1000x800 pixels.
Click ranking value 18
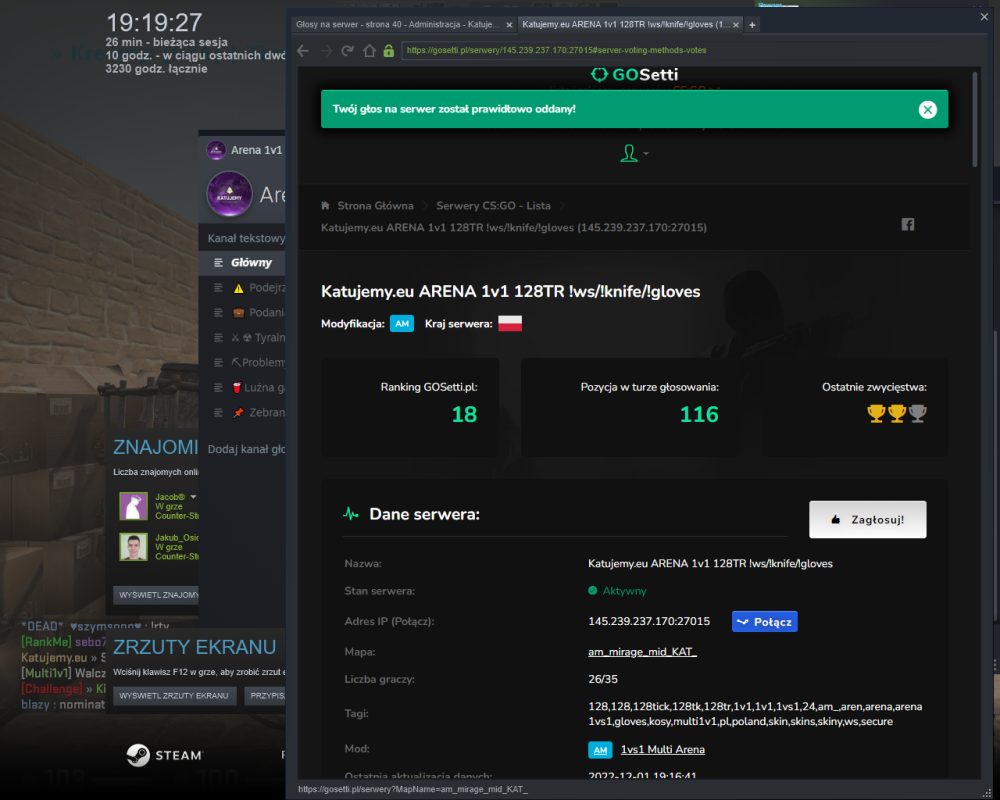[464, 415]
